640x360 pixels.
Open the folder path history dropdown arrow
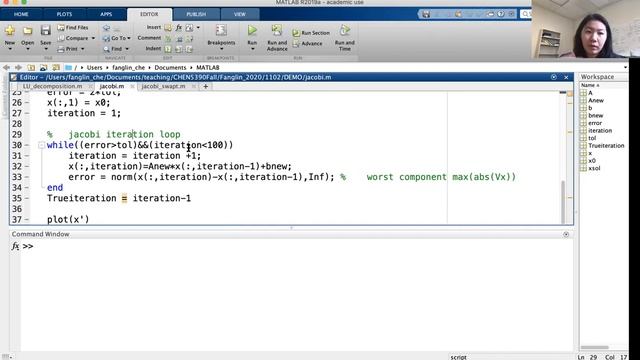[x=625, y=67]
